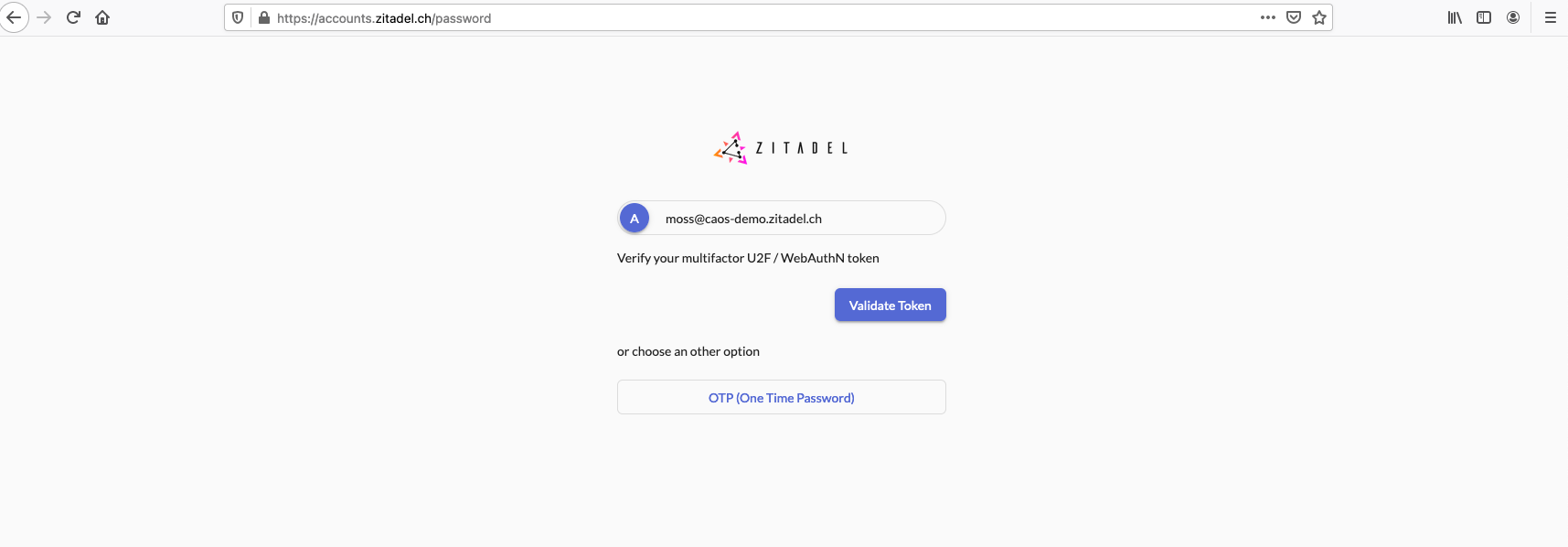Click the forward navigation arrow

tap(44, 17)
